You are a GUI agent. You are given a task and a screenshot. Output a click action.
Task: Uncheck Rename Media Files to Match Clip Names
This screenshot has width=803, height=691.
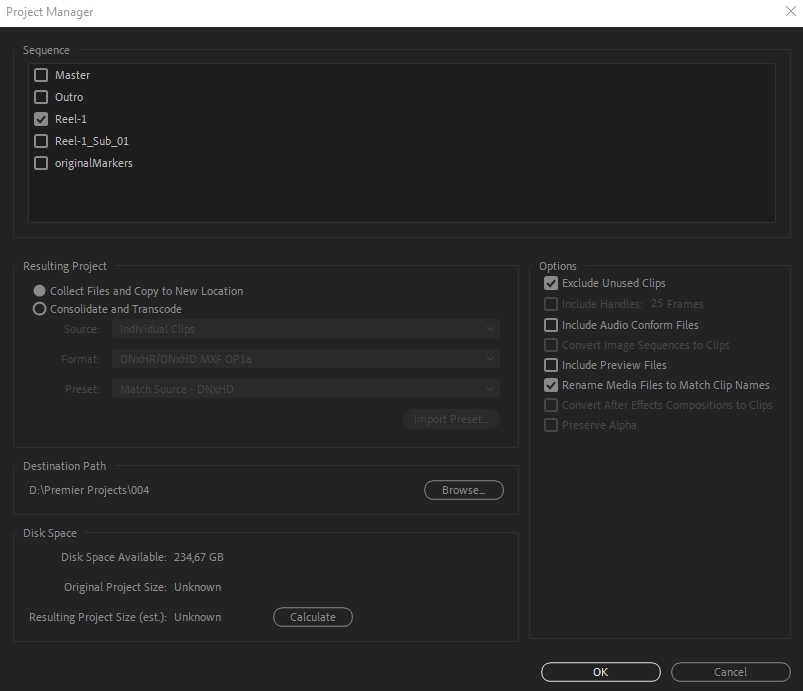[x=551, y=385]
